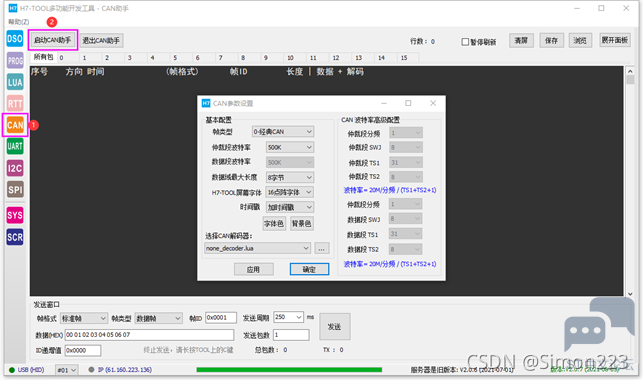Click the 展开面板 button
Screen dimensions: 643x380
pyautogui.click(x=615, y=40)
